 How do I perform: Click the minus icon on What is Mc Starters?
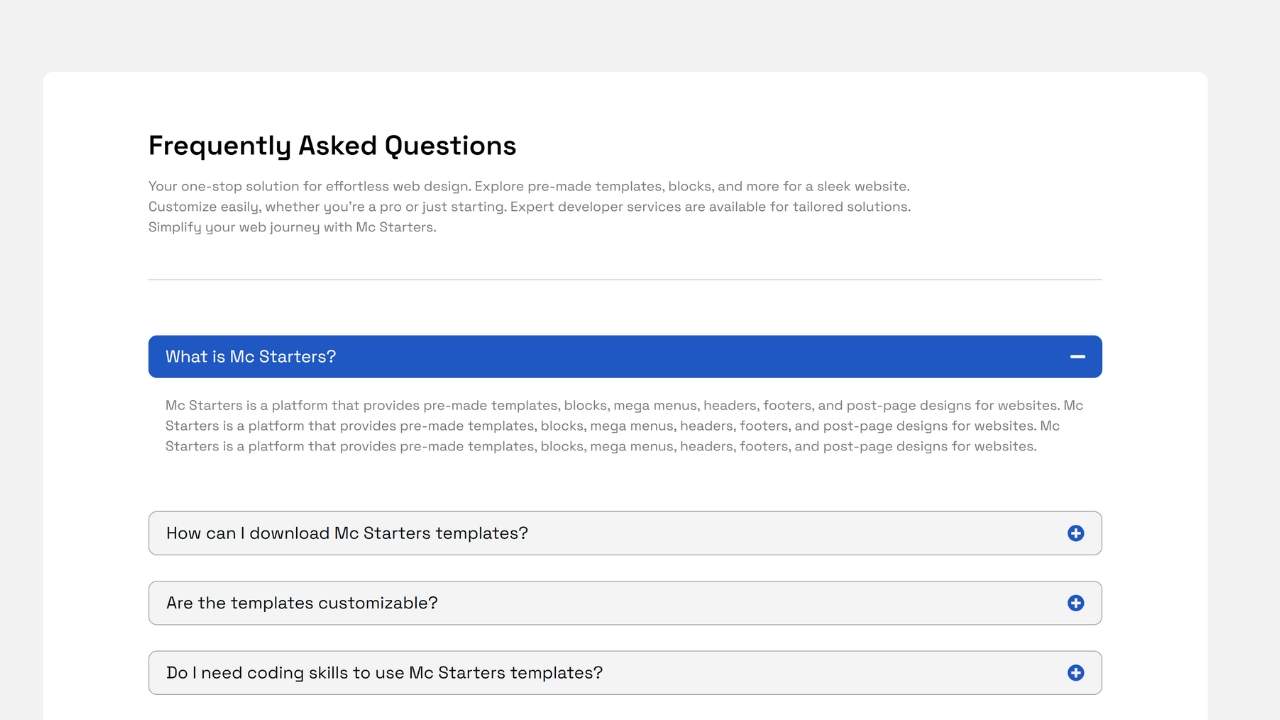[1077, 357]
